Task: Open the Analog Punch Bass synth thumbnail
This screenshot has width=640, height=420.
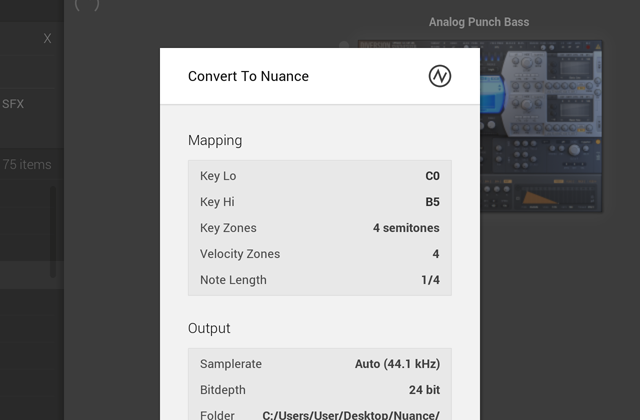Action: tap(541, 126)
